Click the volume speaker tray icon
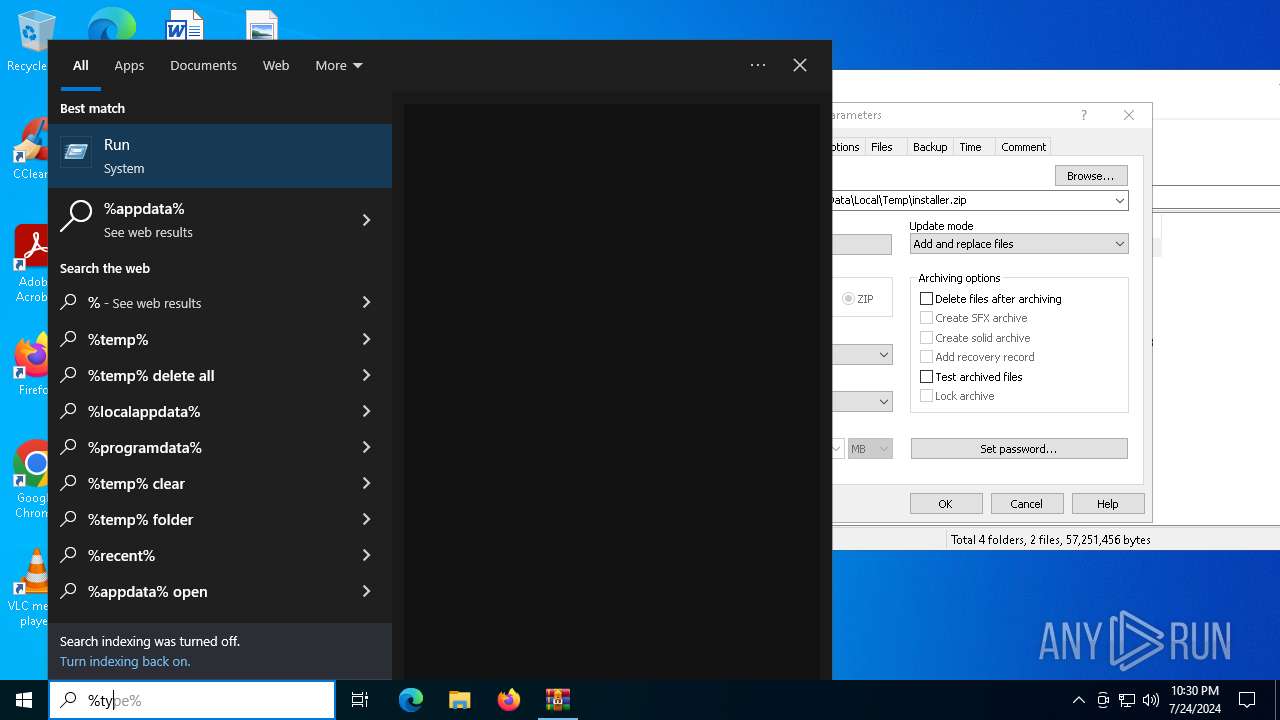 pos(1151,700)
